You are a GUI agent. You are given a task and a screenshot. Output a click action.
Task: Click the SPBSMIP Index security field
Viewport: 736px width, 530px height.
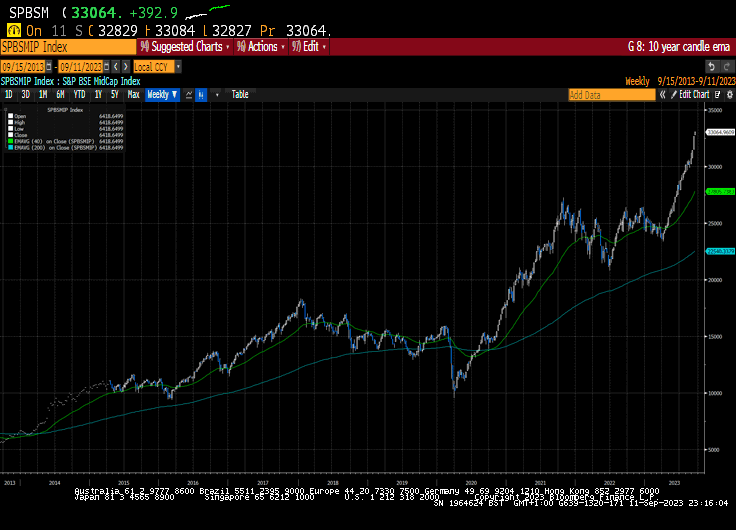[x=68, y=47]
